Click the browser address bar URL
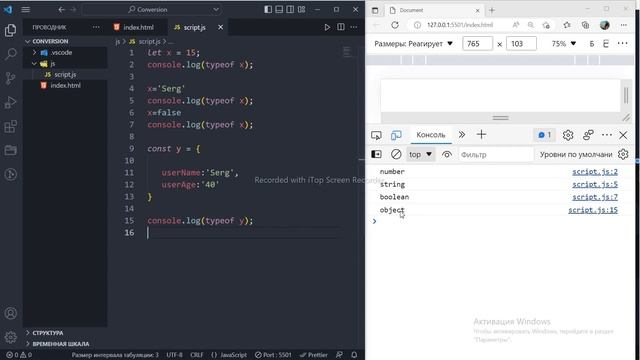 tap(460, 25)
